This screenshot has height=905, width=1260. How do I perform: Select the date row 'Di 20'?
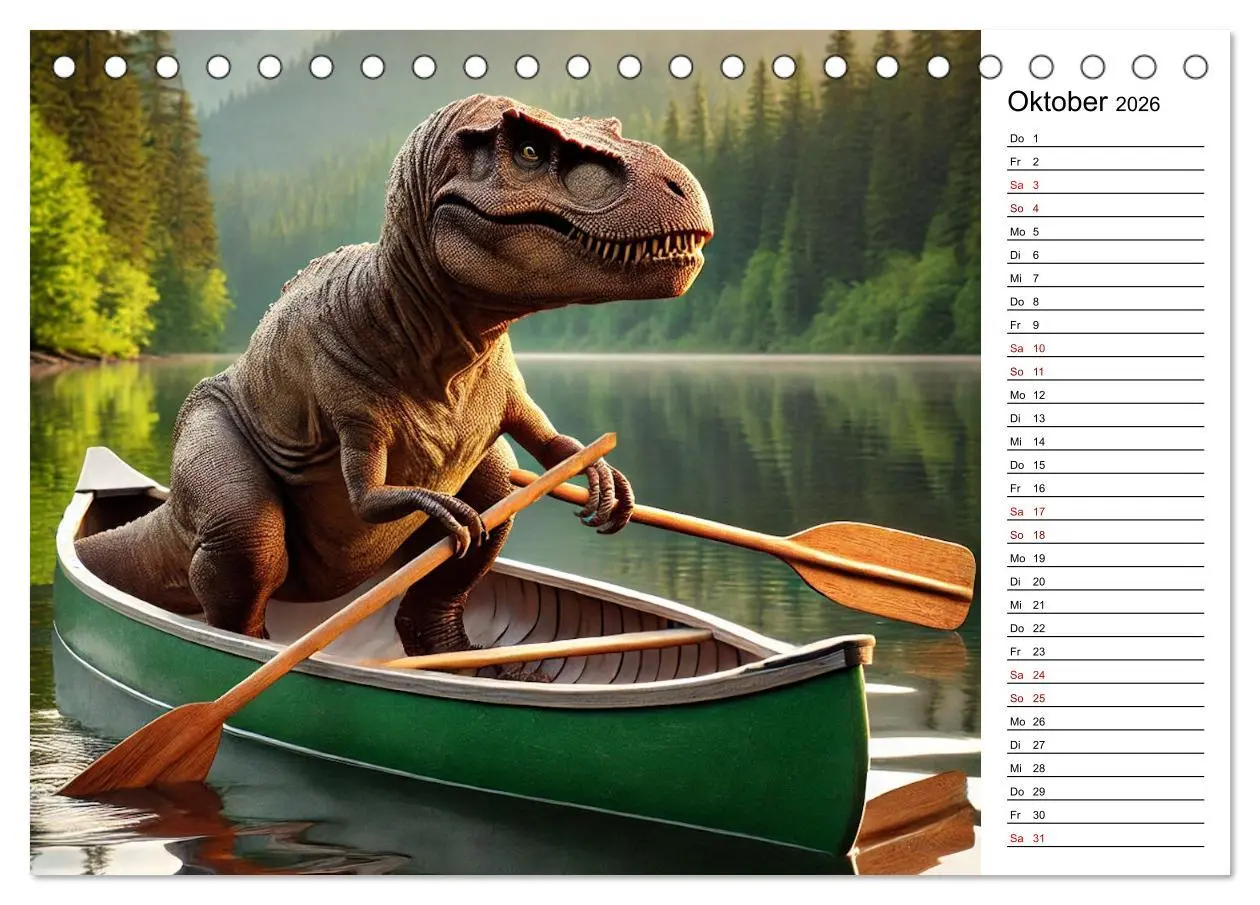click(1105, 581)
